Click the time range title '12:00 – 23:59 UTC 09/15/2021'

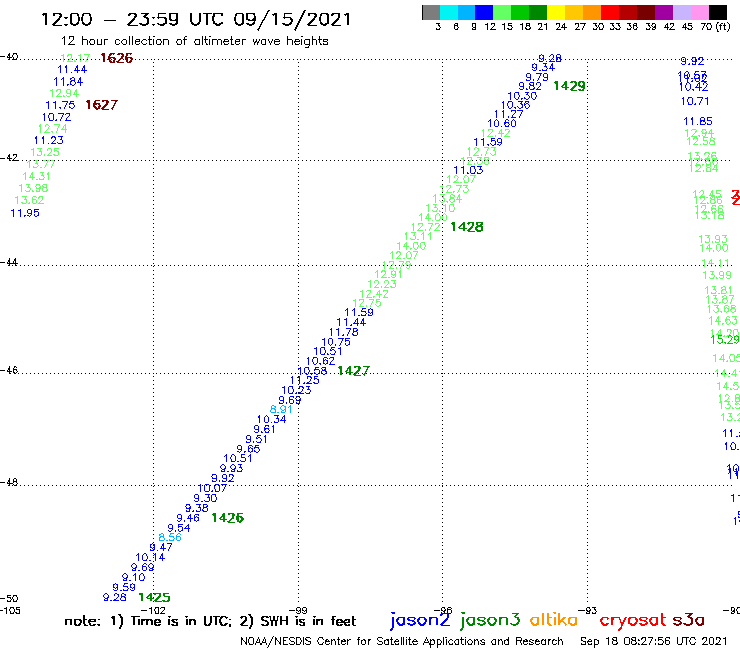(196, 19)
